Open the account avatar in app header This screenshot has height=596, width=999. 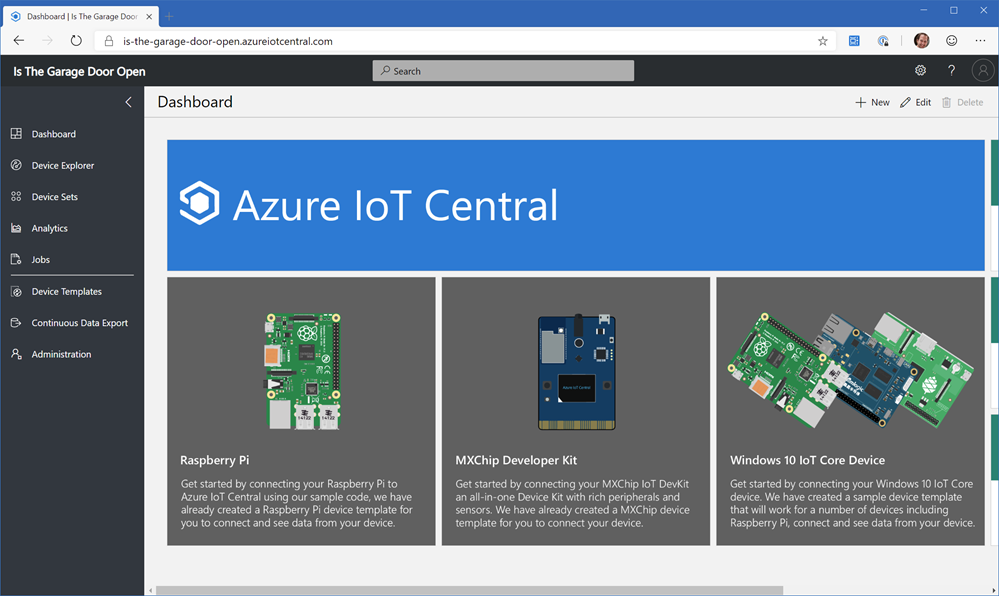[982, 70]
